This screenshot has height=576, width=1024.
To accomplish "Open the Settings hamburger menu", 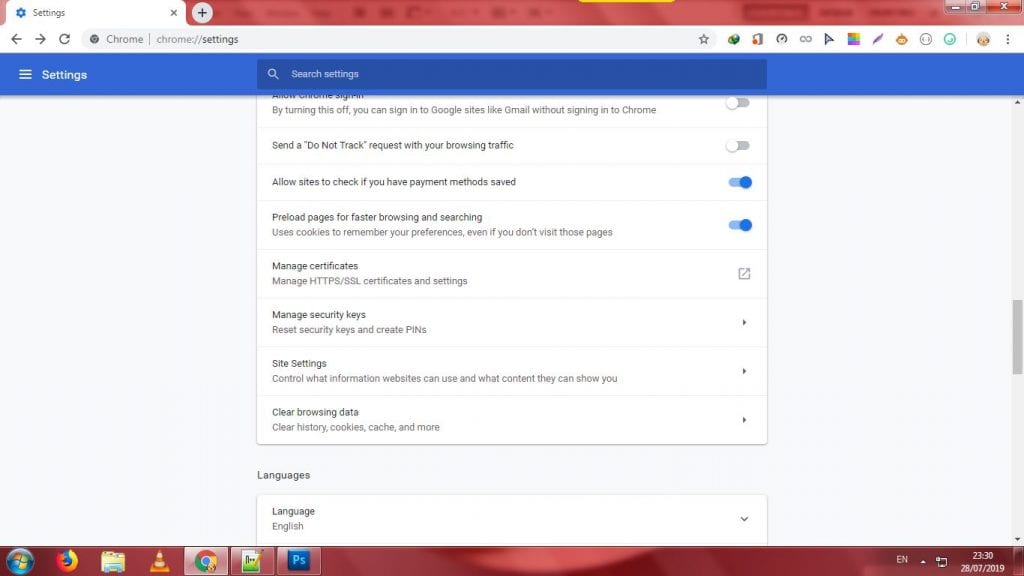I will point(25,75).
